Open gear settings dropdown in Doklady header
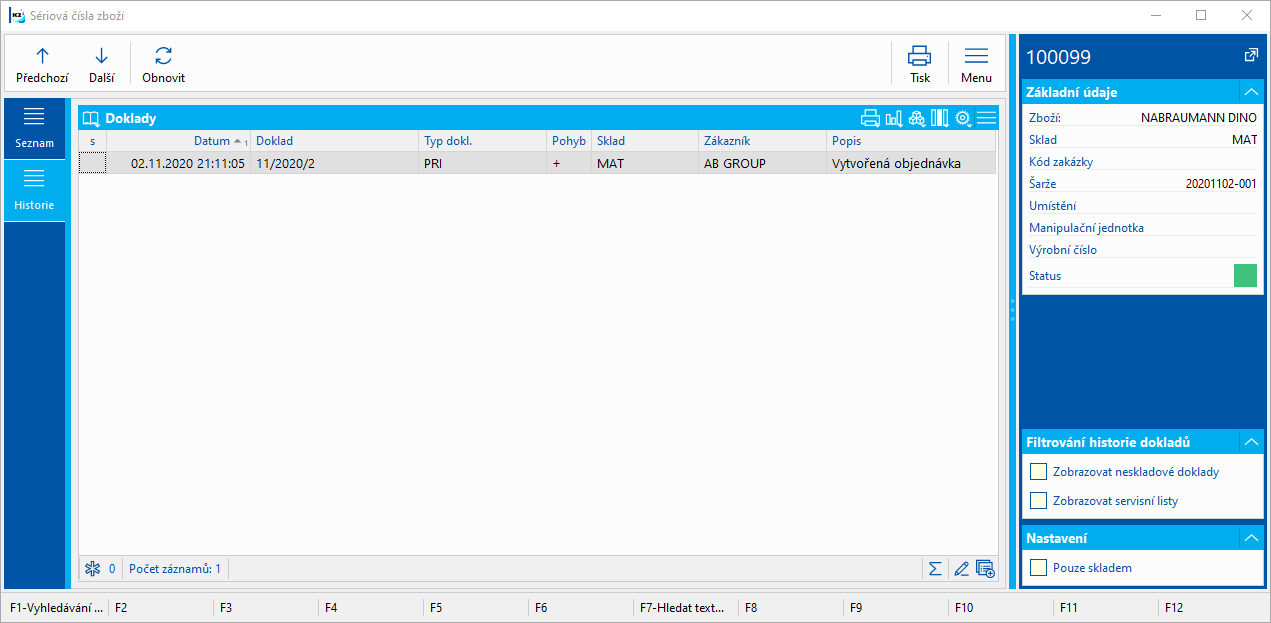 tap(964, 118)
